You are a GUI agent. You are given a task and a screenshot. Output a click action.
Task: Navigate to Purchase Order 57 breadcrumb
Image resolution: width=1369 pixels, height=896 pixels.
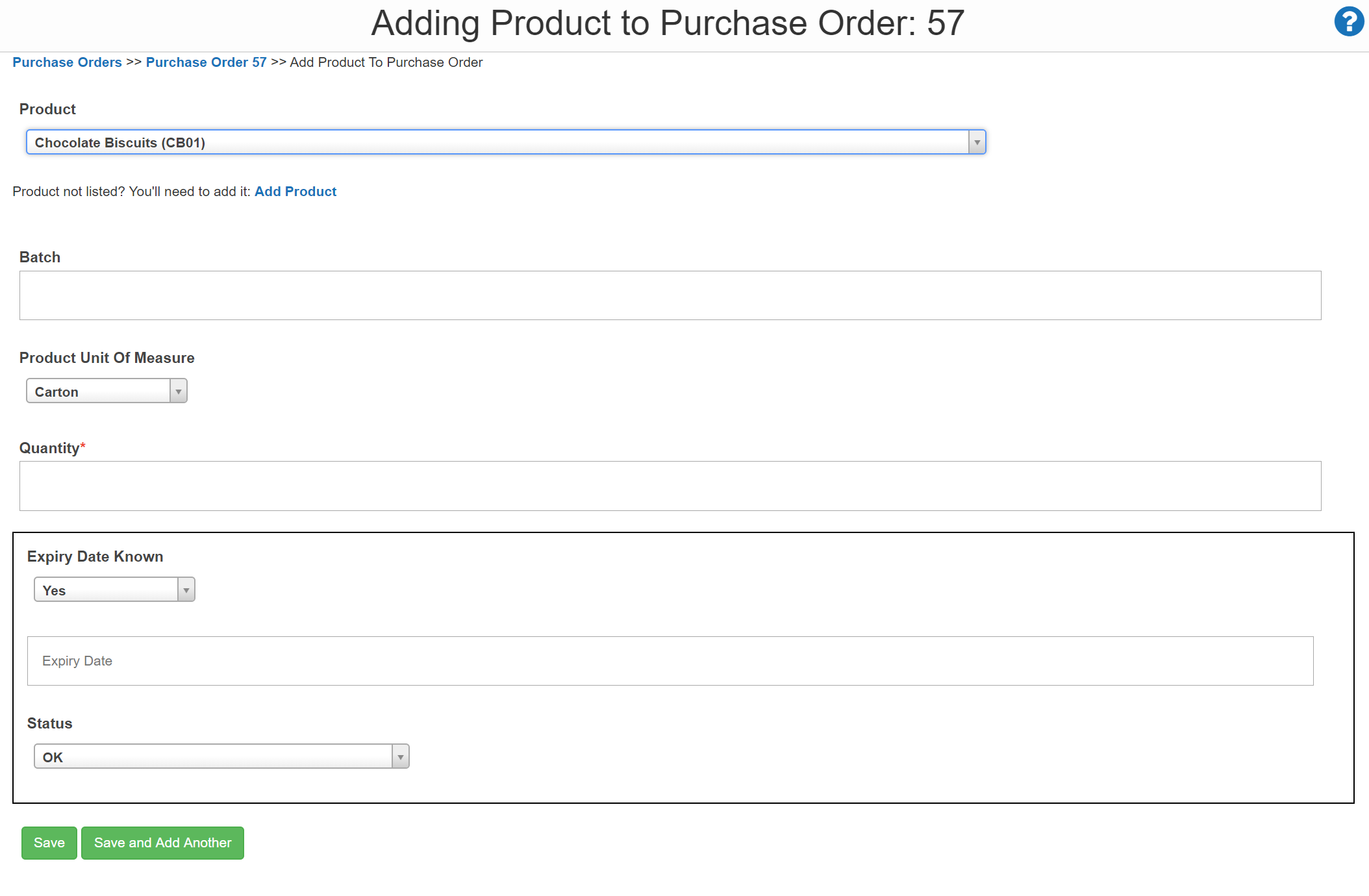(207, 62)
